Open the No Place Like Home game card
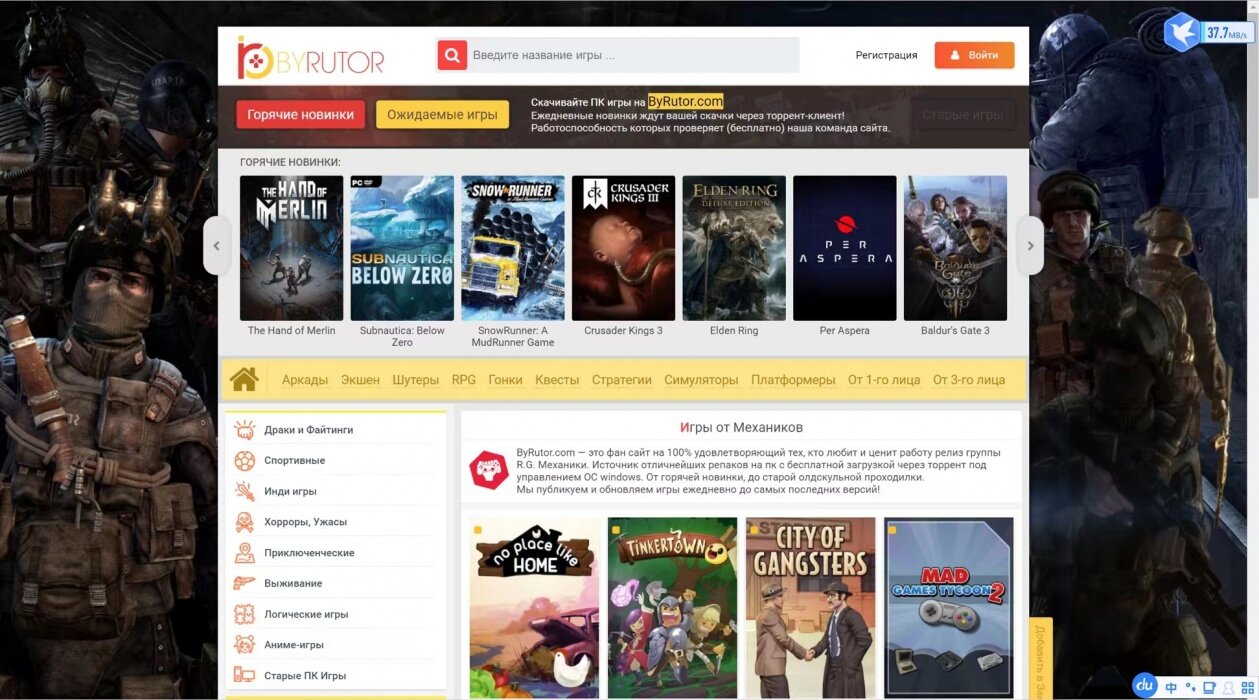The image size is (1259, 700). [534, 608]
